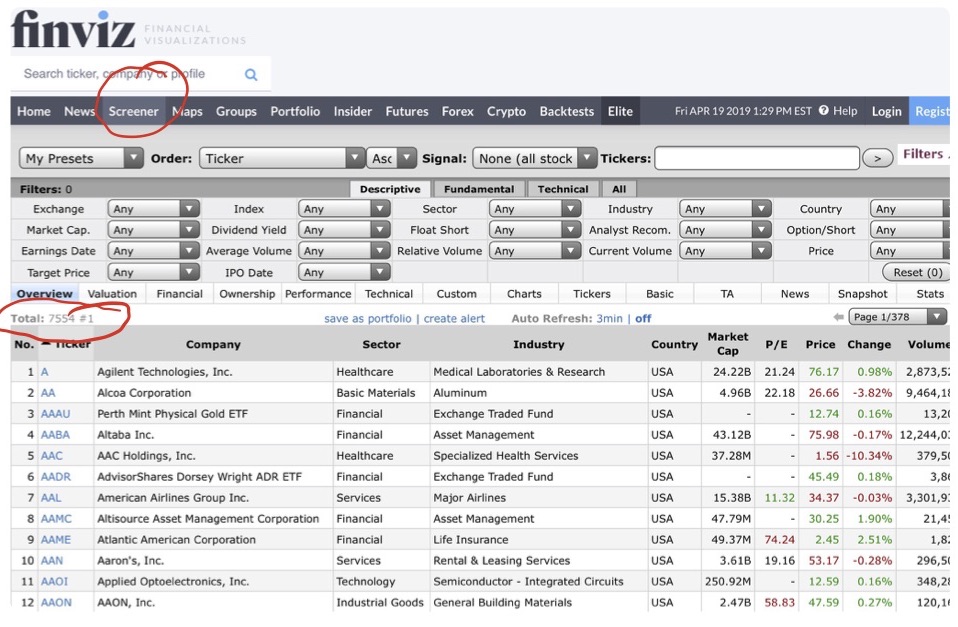Set Auto Refresh to 3min
The width and height of the screenshot is (958, 627).
[x=609, y=319]
